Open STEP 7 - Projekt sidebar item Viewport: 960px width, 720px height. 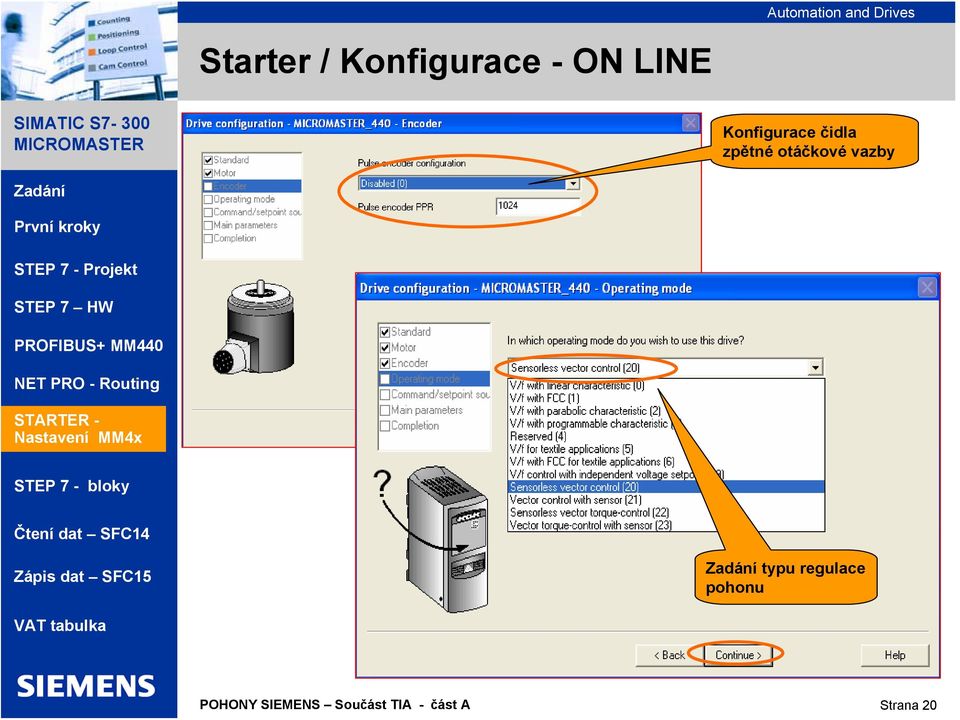75,269
